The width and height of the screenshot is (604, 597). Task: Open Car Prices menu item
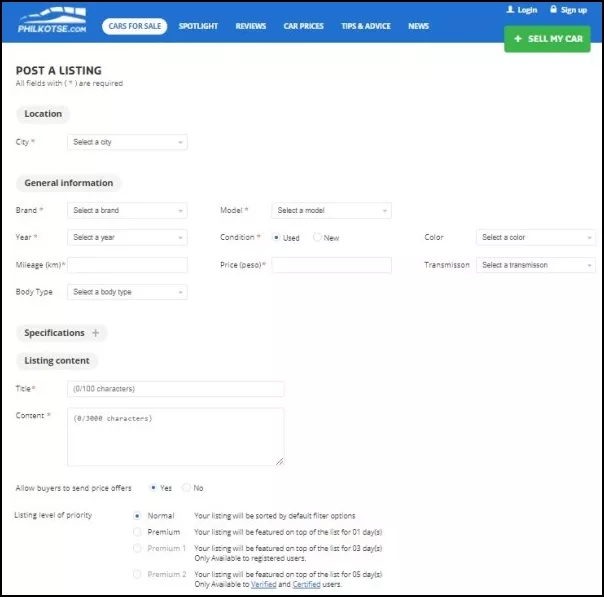pyautogui.click(x=304, y=26)
